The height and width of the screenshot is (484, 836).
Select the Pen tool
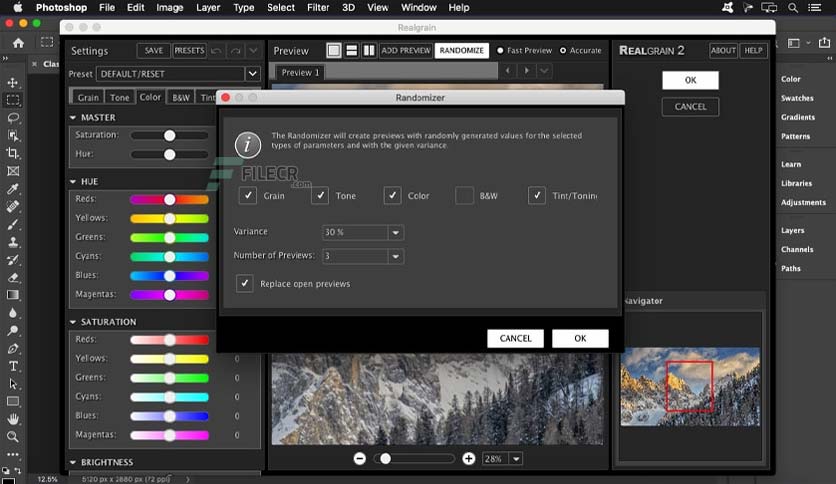(13, 349)
